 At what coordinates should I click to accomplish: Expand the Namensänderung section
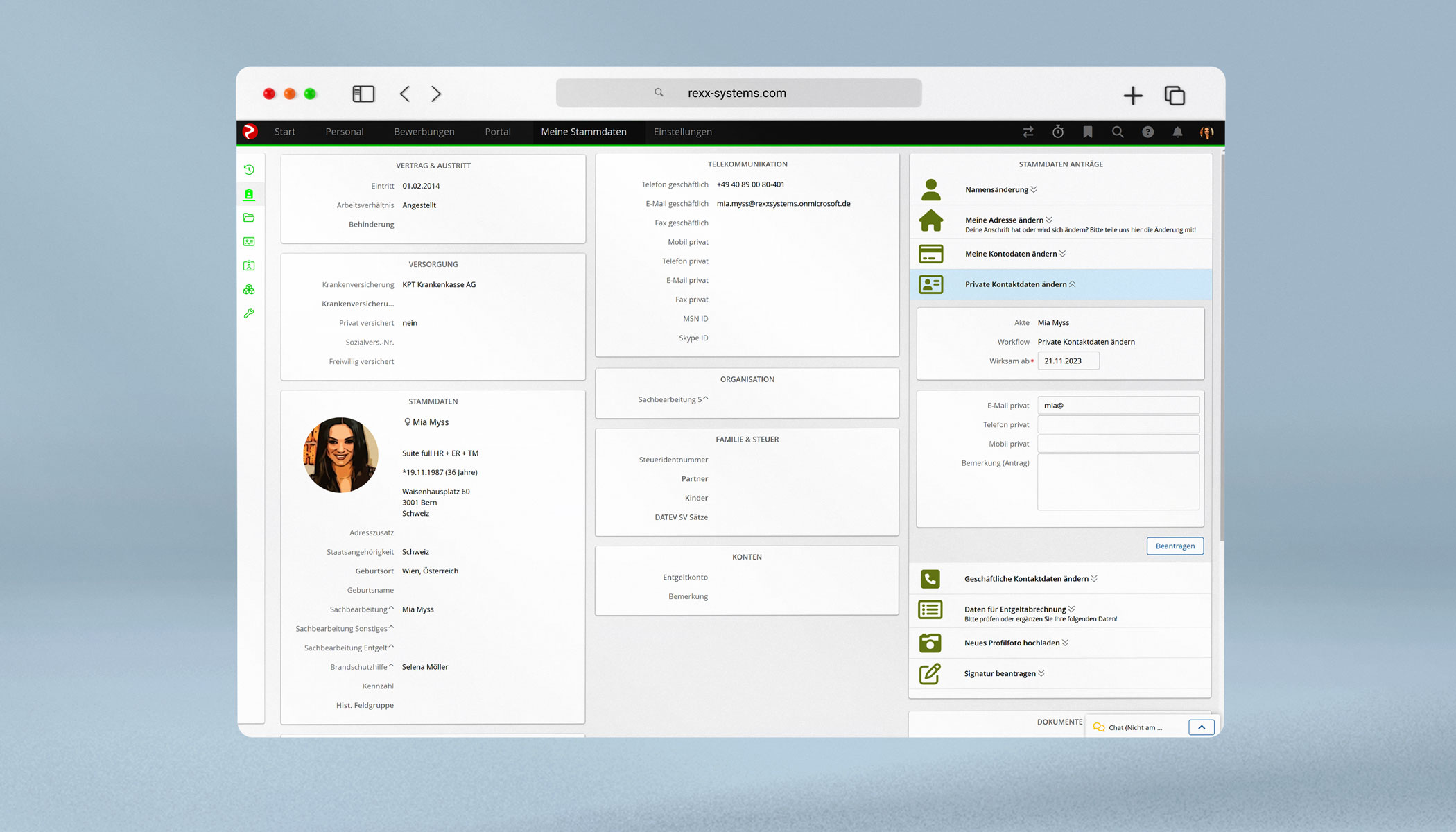(x=1000, y=189)
